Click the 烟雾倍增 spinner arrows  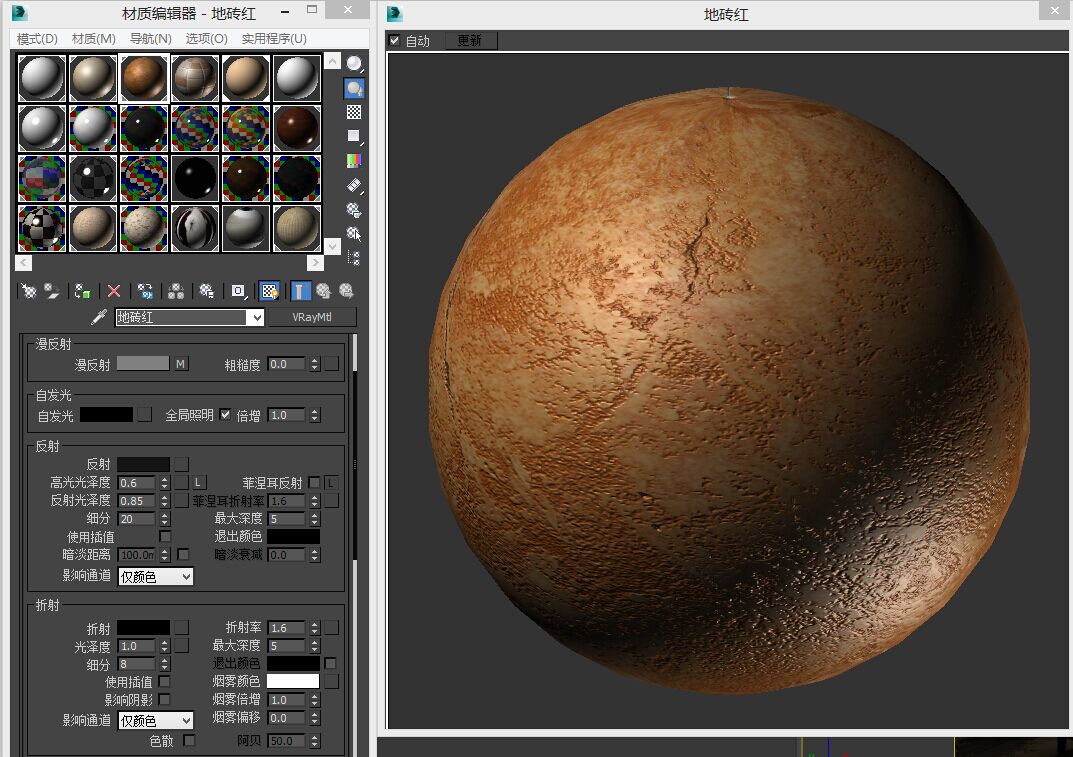pos(315,700)
